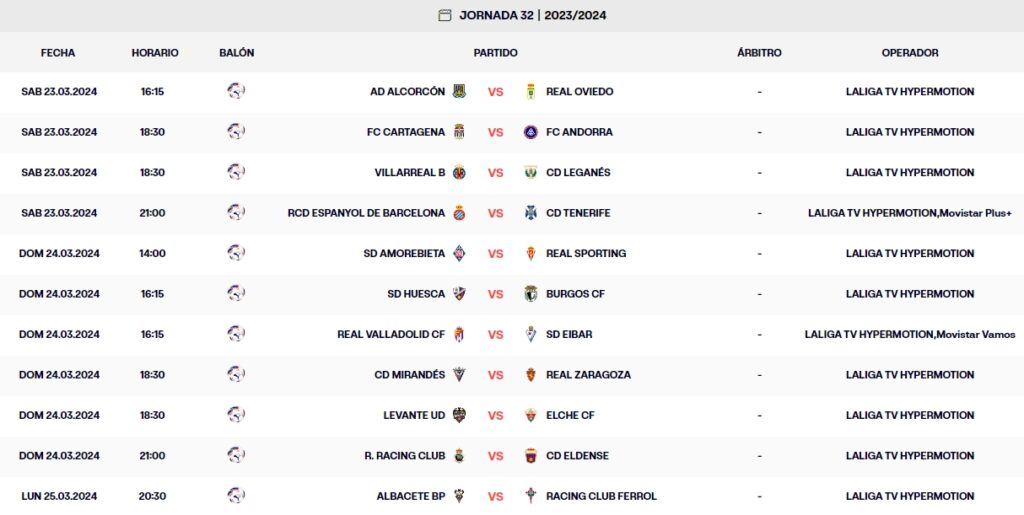Click the FC Andorra round crest

531,132
